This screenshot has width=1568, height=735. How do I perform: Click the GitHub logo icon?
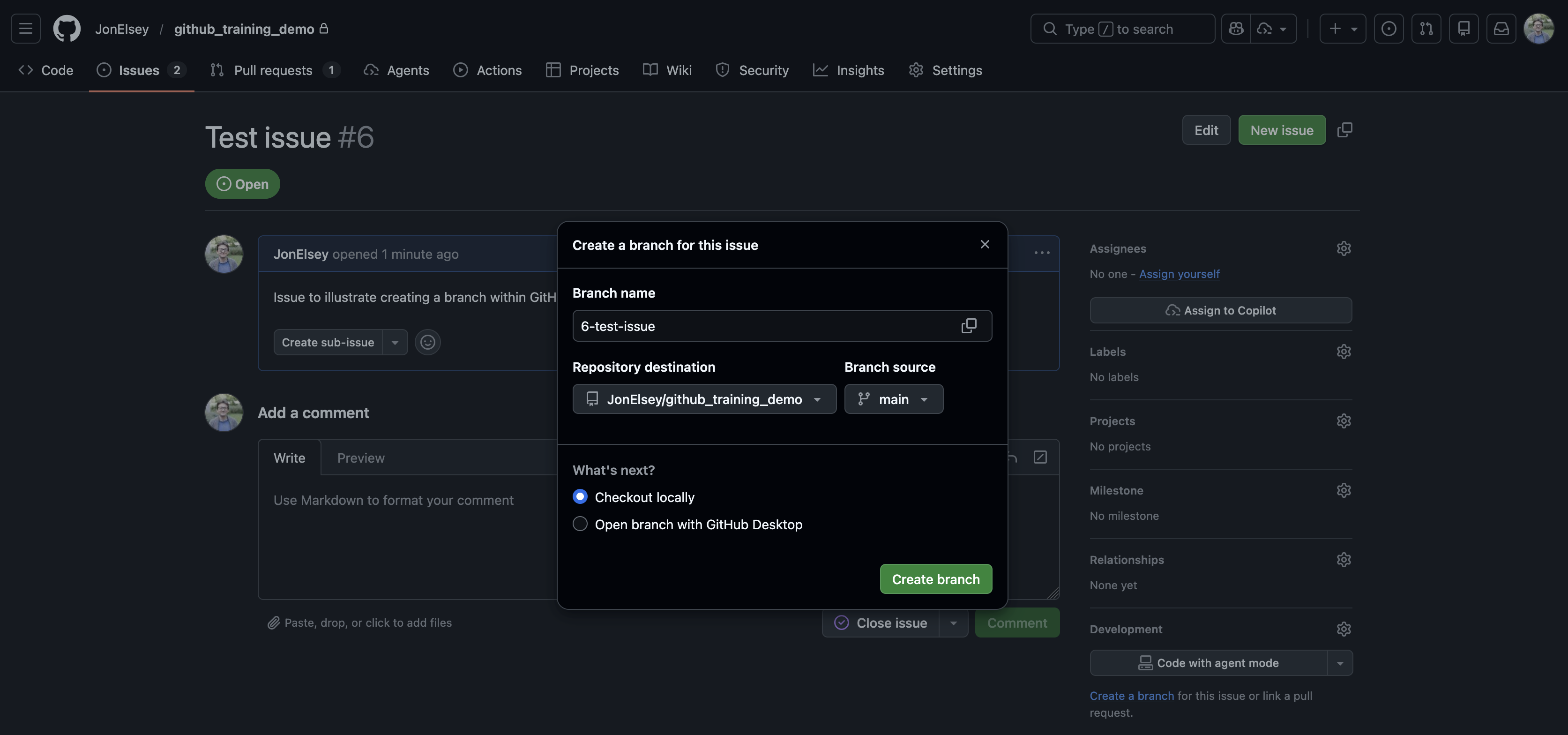click(x=67, y=29)
